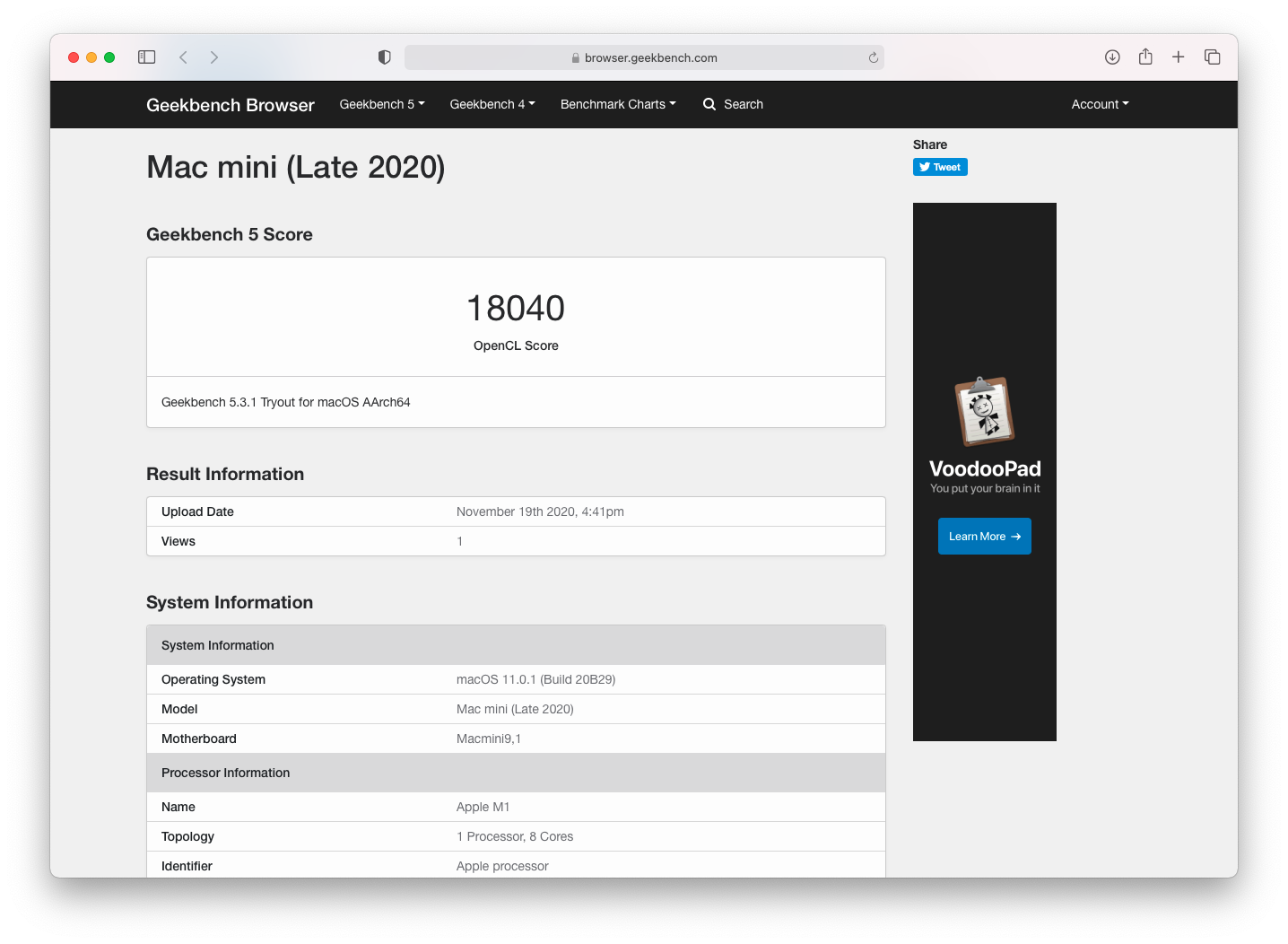
Task: Click the 'macOS 11.0.1 (Build 20B29)' value
Action: pos(536,679)
